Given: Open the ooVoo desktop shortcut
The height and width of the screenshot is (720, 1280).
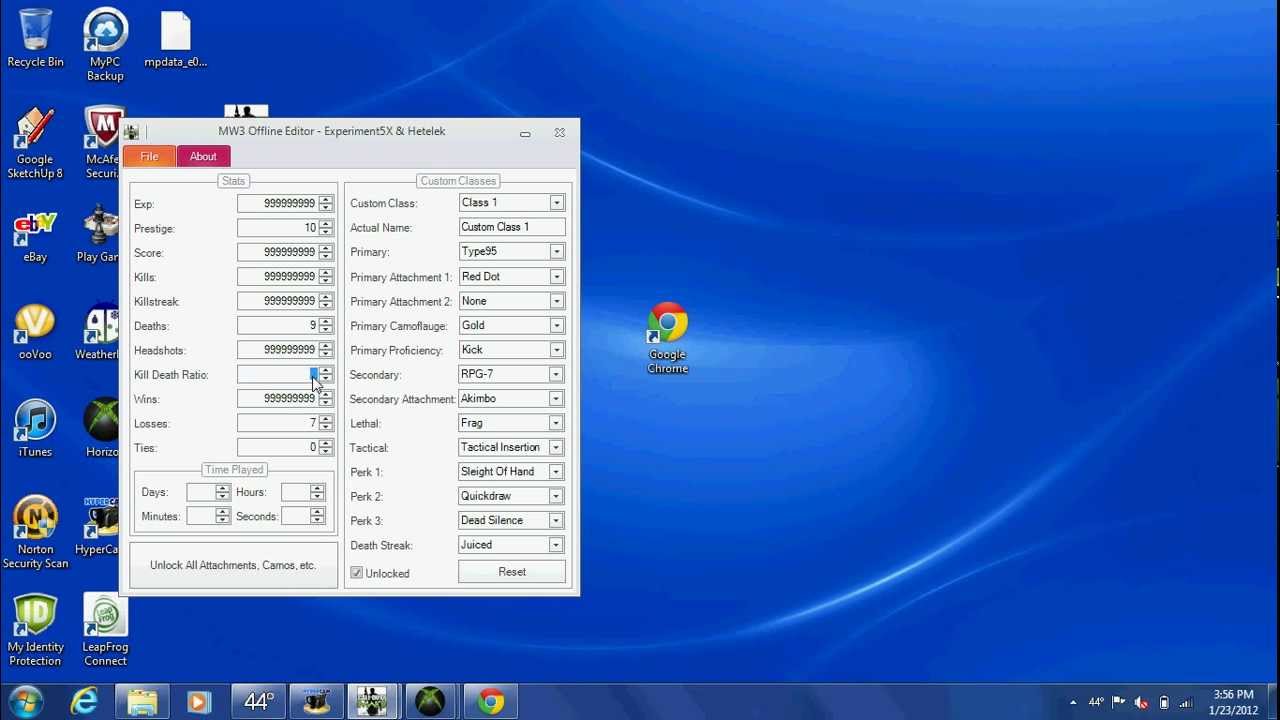Looking at the screenshot, I should 35,332.
